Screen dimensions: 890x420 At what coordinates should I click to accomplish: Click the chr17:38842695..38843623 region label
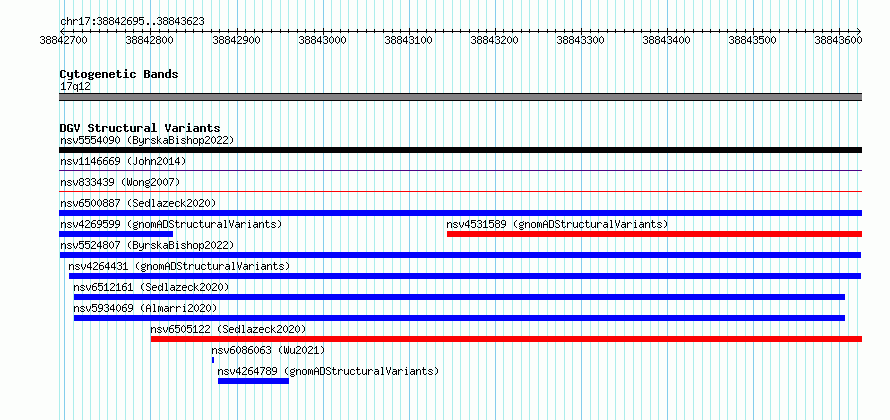(x=132, y=22)
